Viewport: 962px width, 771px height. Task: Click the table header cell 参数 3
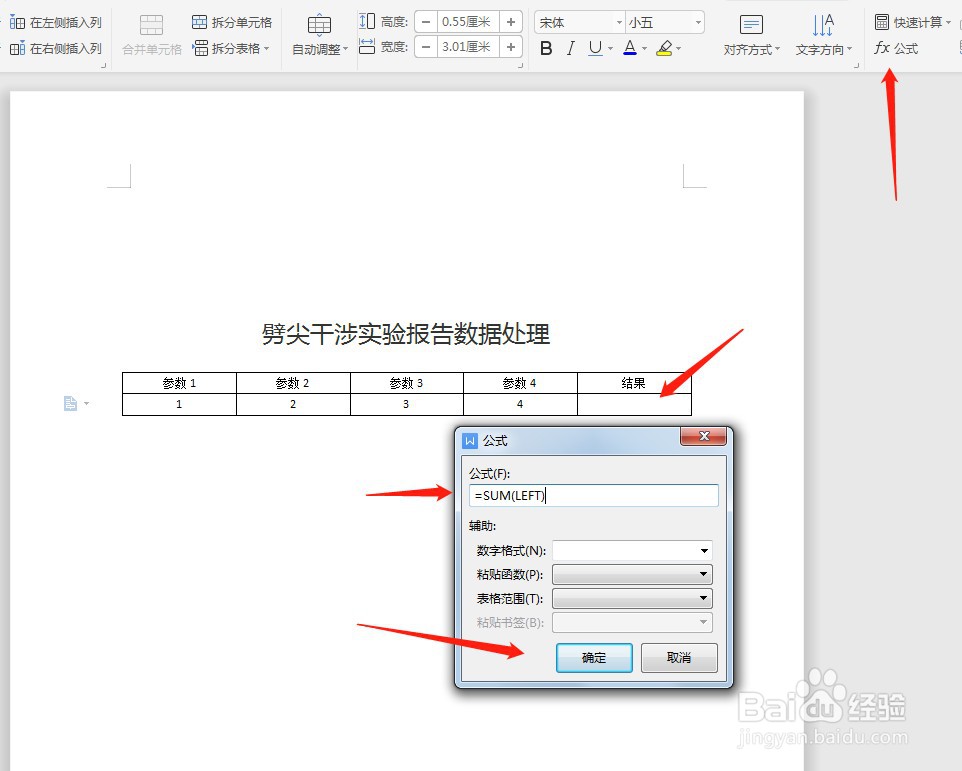pyautogui.click(x=406, y=383)
